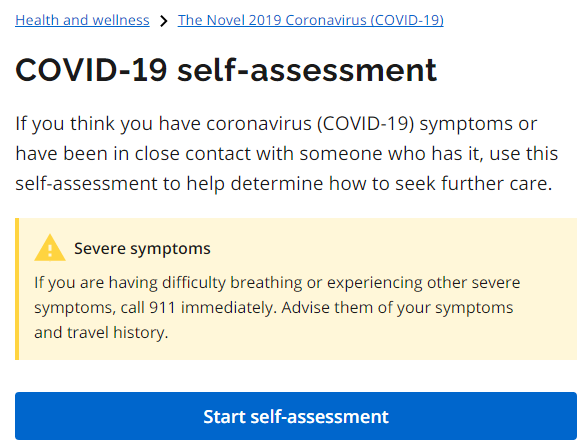Click 'self-assessment to help determine' paragraph line
This screenshot has height=445, width=586.
pyautogui.click(x=284, y=184)
